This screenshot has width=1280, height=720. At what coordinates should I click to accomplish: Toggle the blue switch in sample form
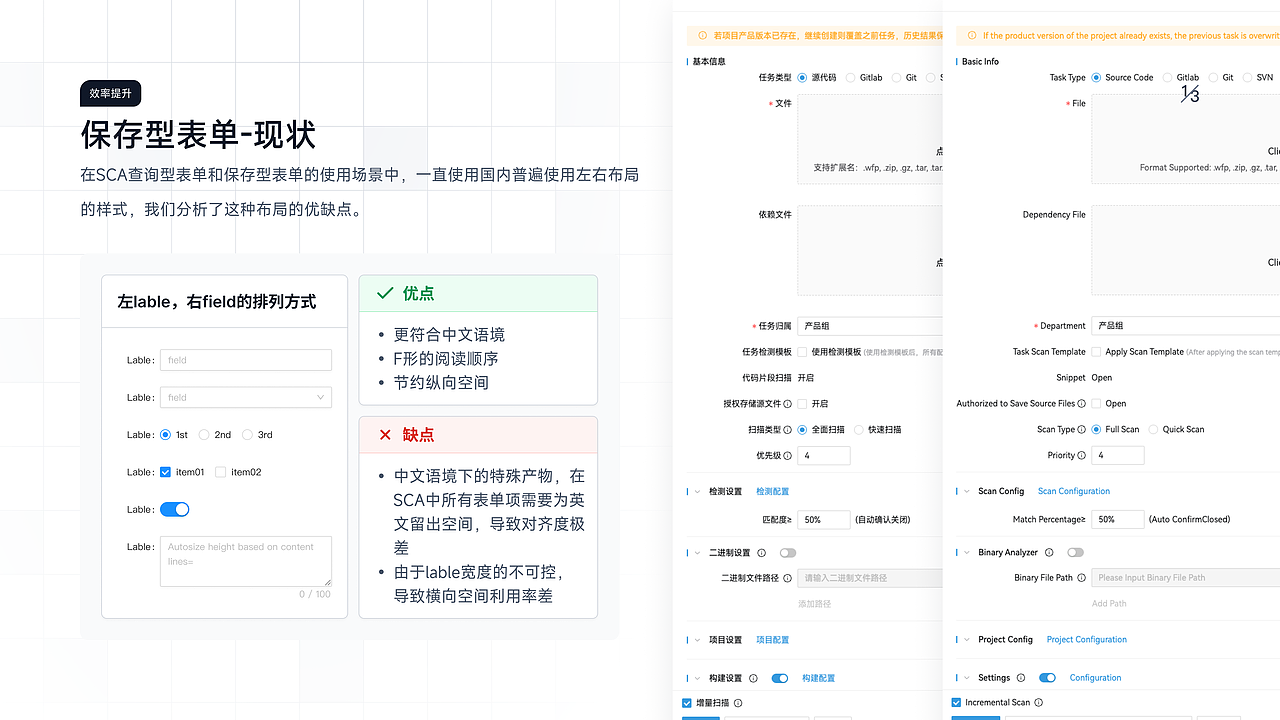coord(175,510)
